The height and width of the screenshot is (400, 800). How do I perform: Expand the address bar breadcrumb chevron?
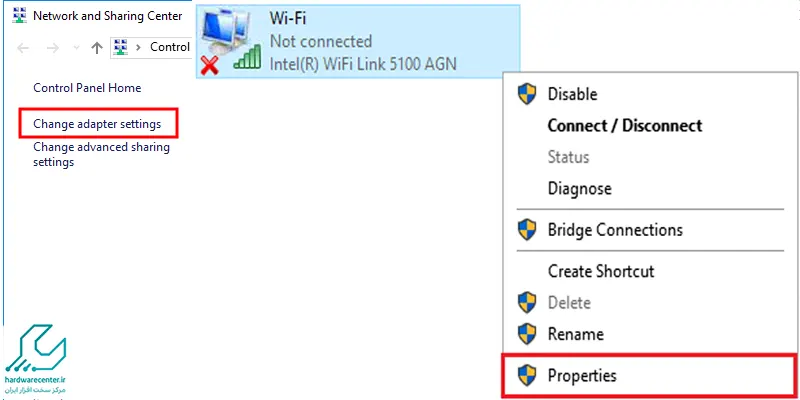[x=139, y=47]
